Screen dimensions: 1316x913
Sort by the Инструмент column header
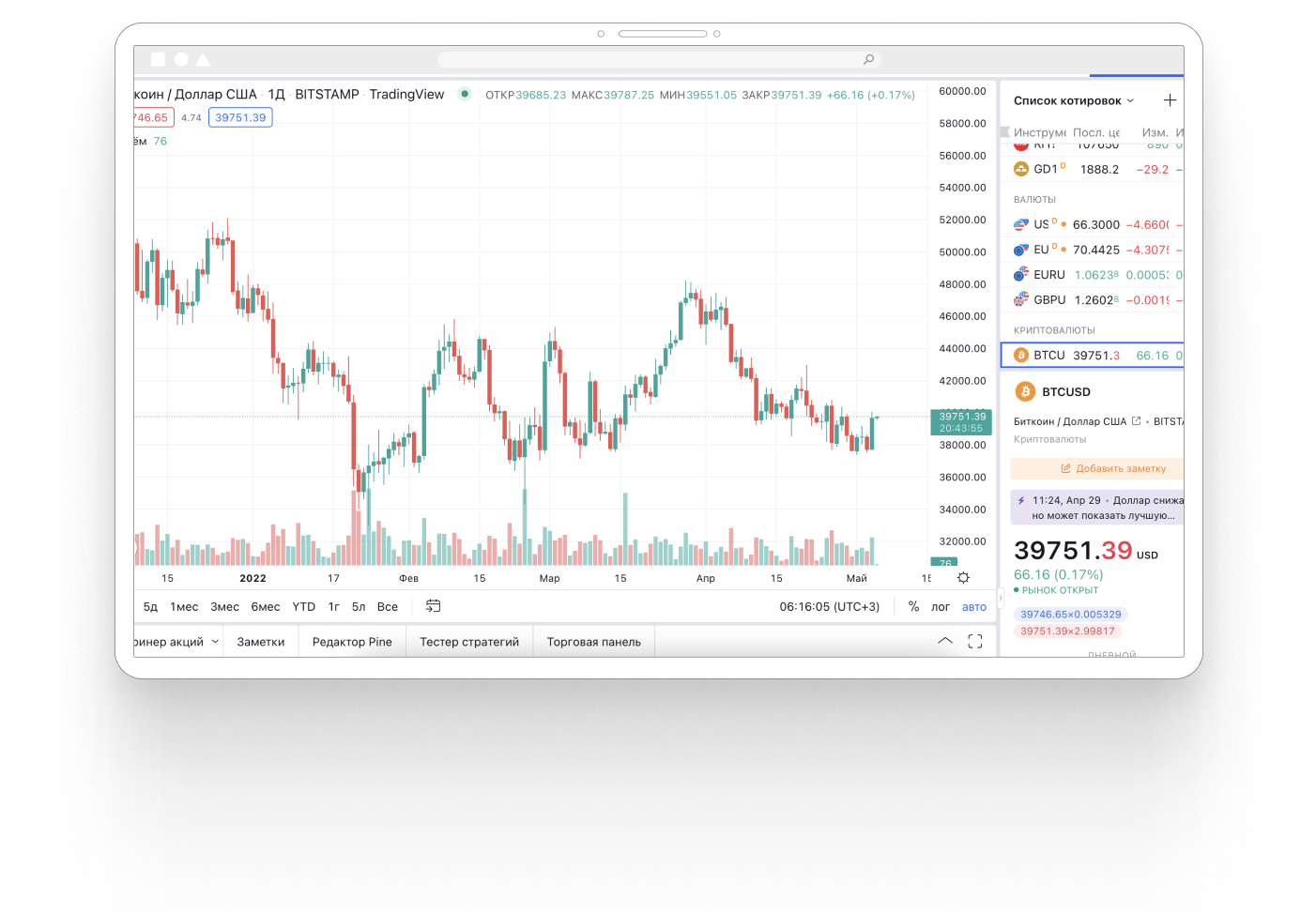point(1040,132)
